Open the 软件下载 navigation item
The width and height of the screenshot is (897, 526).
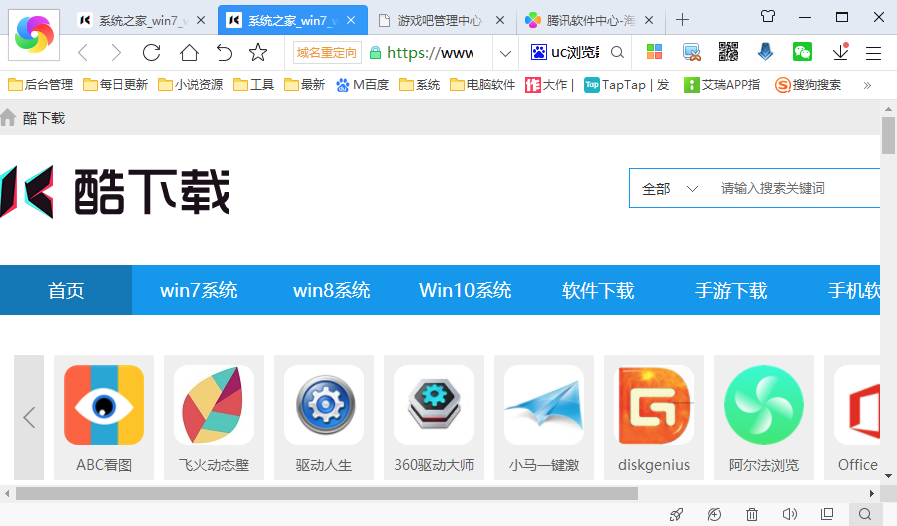[x=598, y=290]
